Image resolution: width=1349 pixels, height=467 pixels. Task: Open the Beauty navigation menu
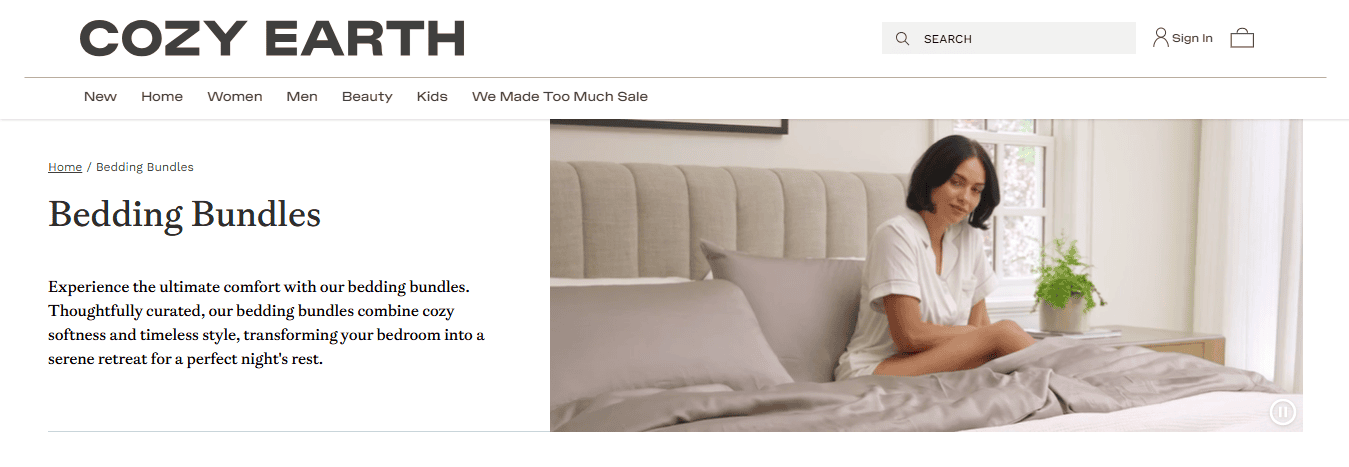[x=367, y=97]
